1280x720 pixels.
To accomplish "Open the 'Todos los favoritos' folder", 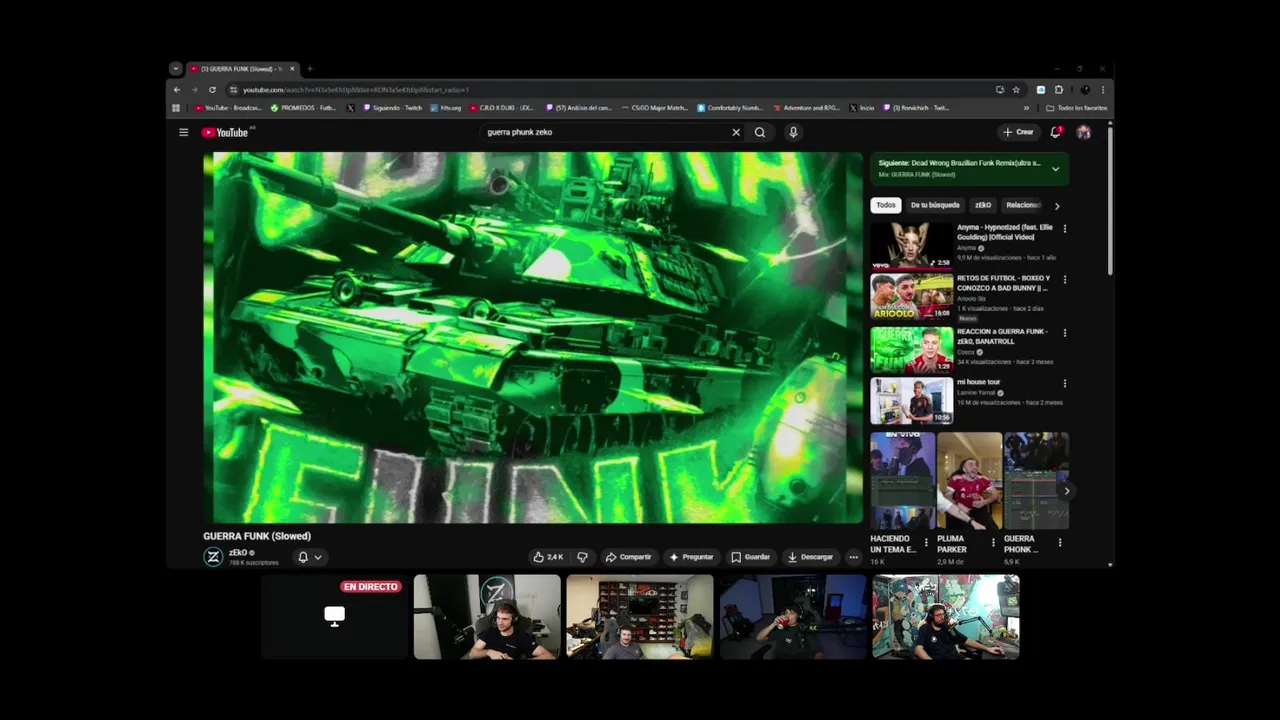I will [1077, 108].
